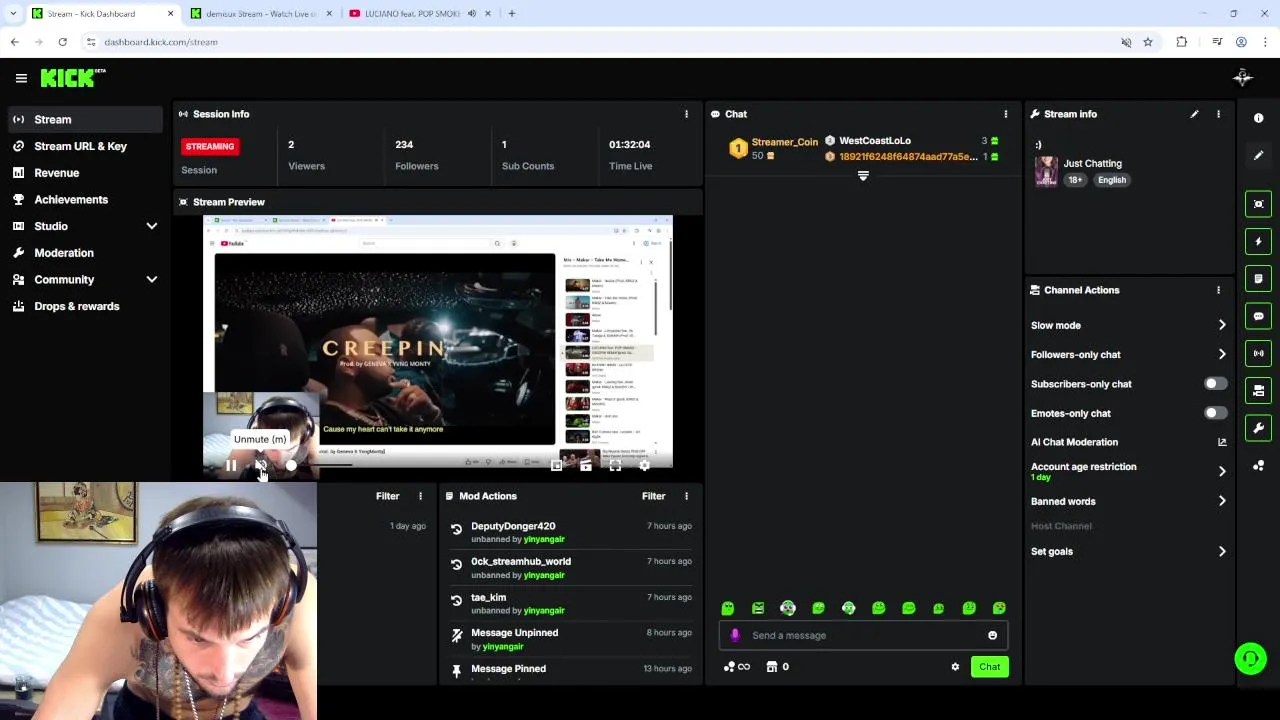
Task: Collapse the chat leaderboard arrow
Action: 863,176
